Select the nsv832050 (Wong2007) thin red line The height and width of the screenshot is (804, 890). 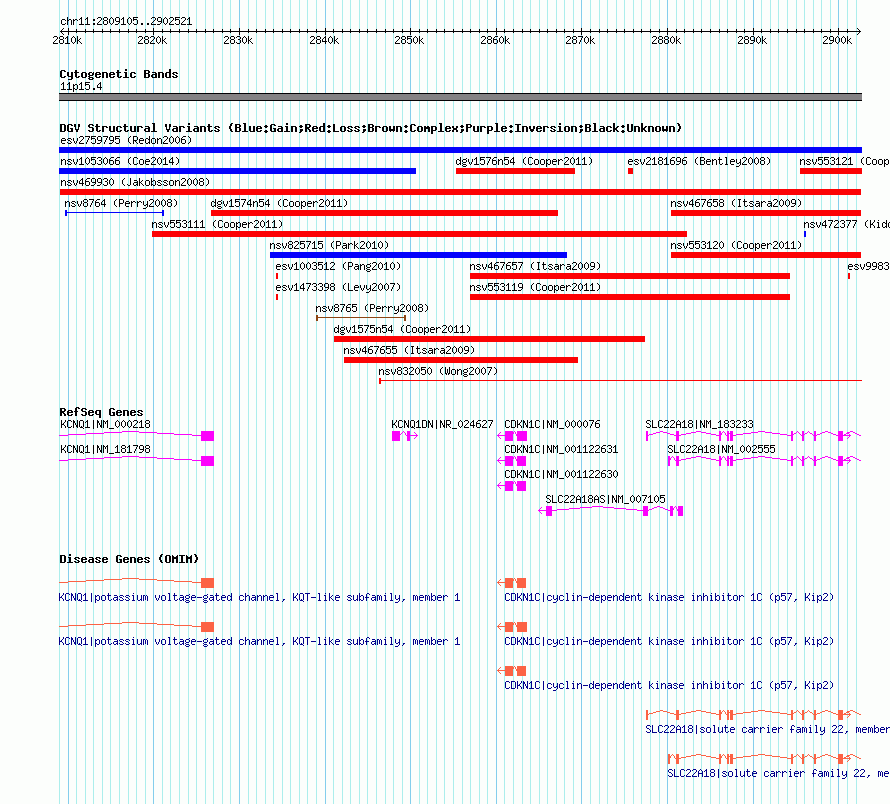tap(620, 380)
